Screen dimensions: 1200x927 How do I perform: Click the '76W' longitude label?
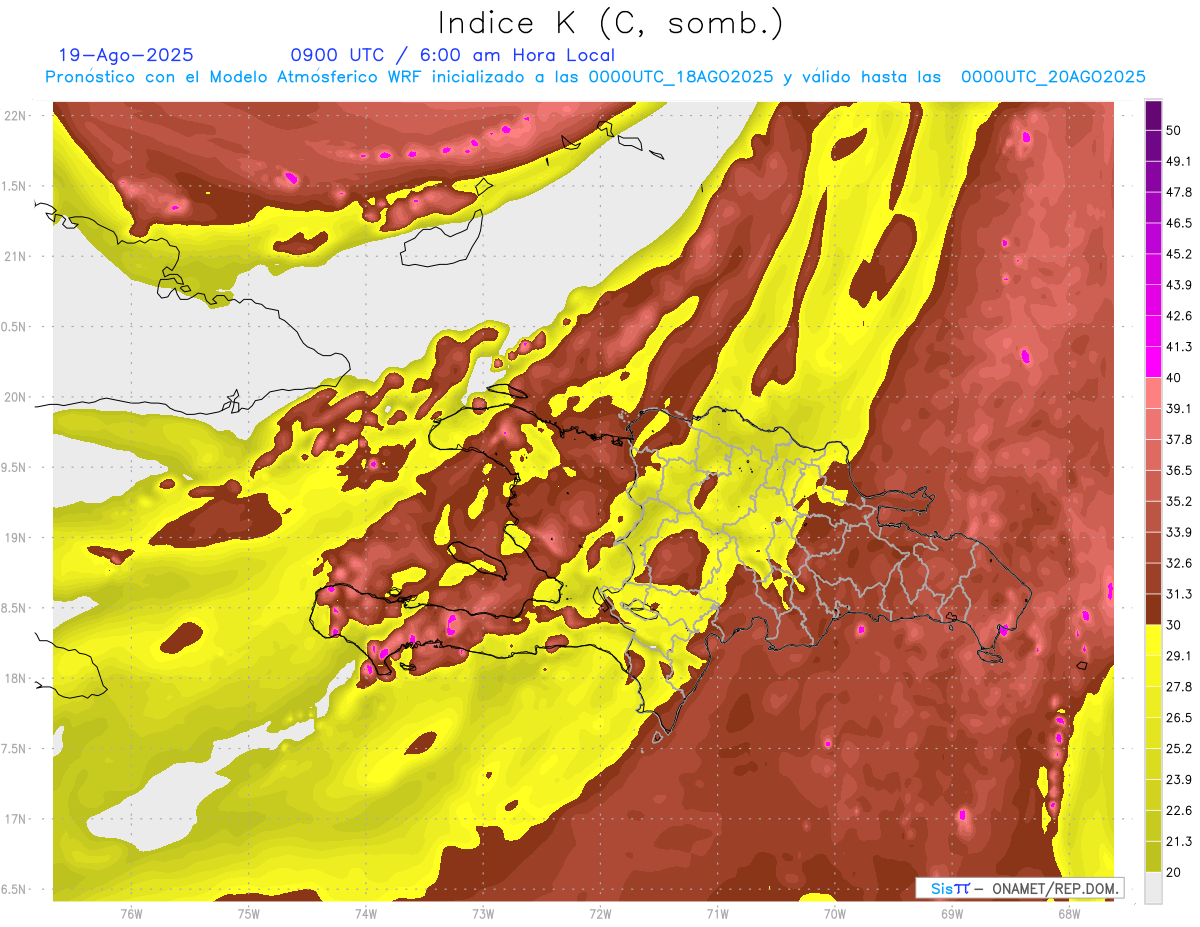(131, 913)
